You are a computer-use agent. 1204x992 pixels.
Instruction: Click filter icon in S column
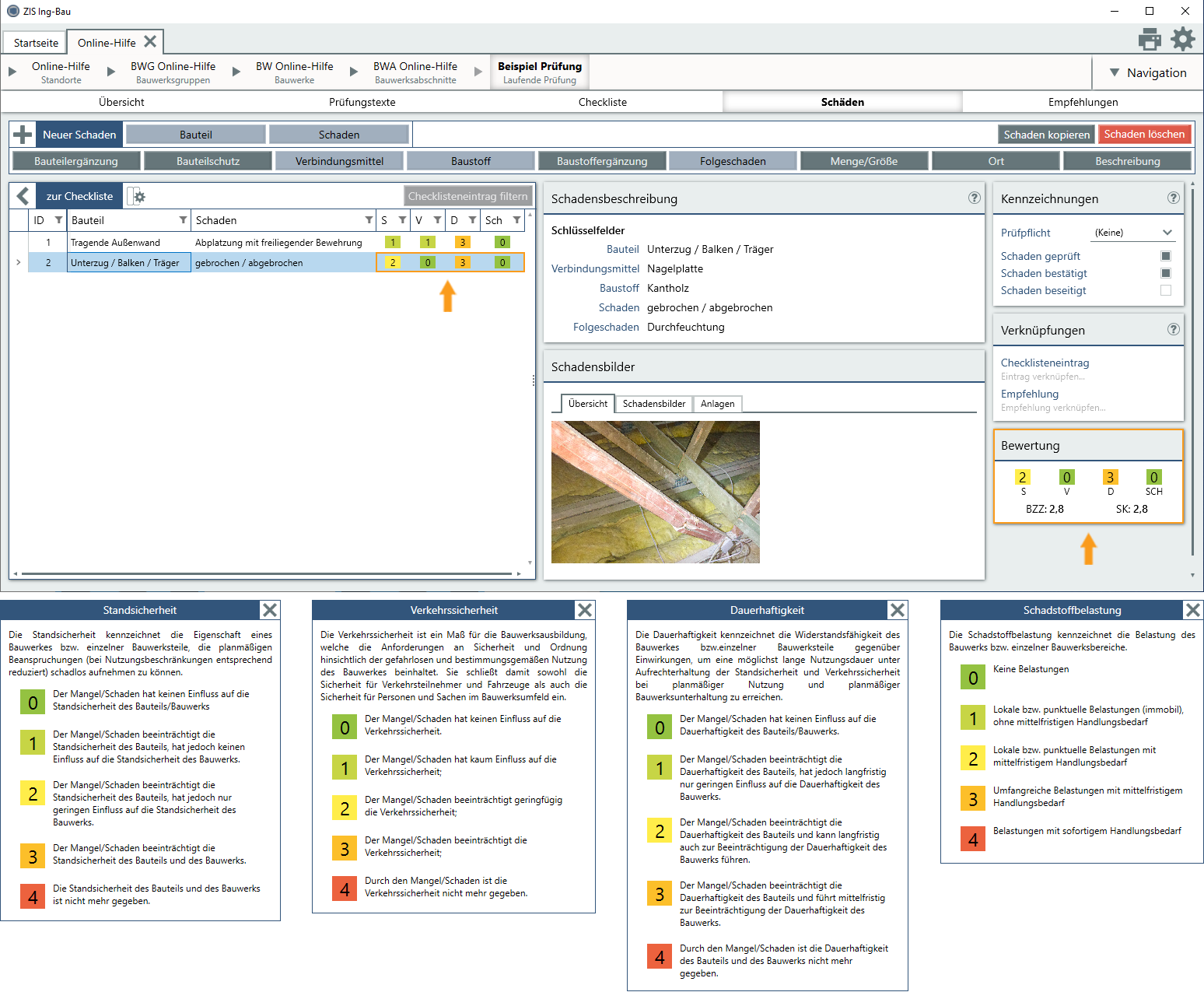(x=402, y=220)
